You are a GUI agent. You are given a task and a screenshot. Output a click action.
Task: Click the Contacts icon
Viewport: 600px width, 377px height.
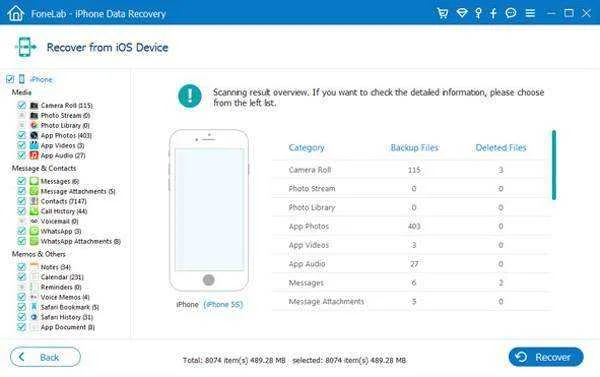pyautogui.click(x=34, y=201)
